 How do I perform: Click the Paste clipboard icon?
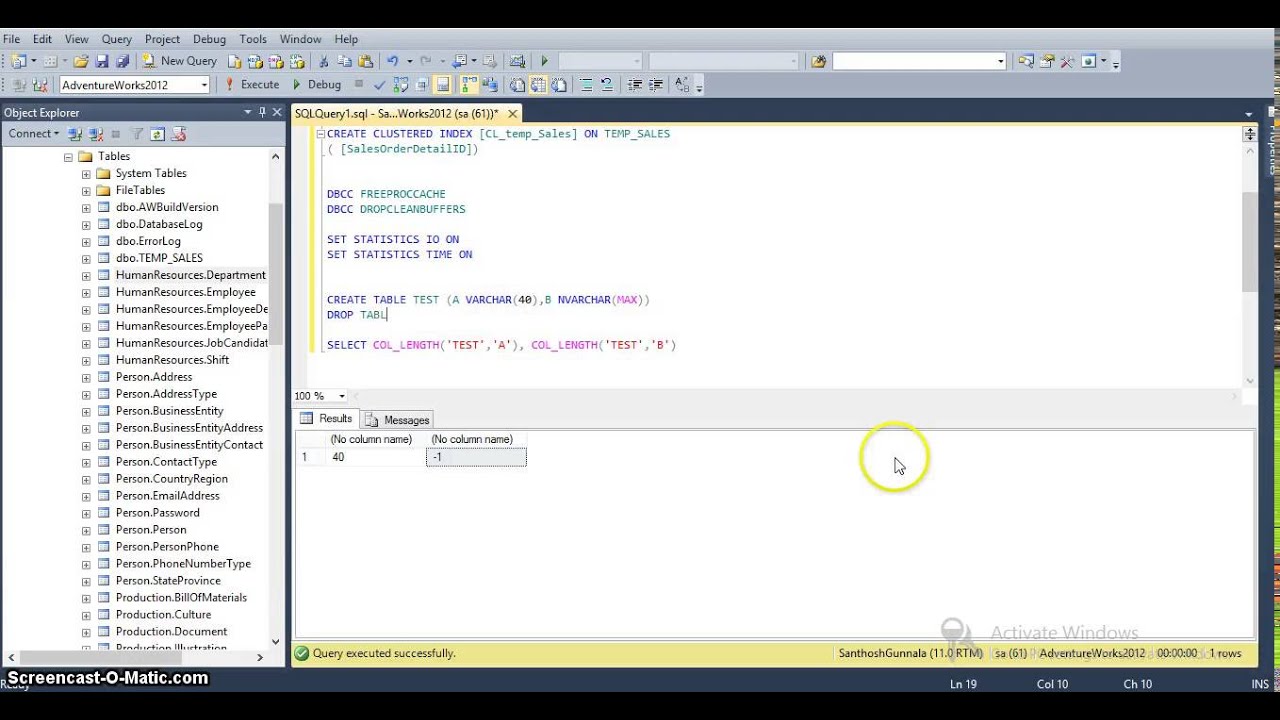coord(366,61)
